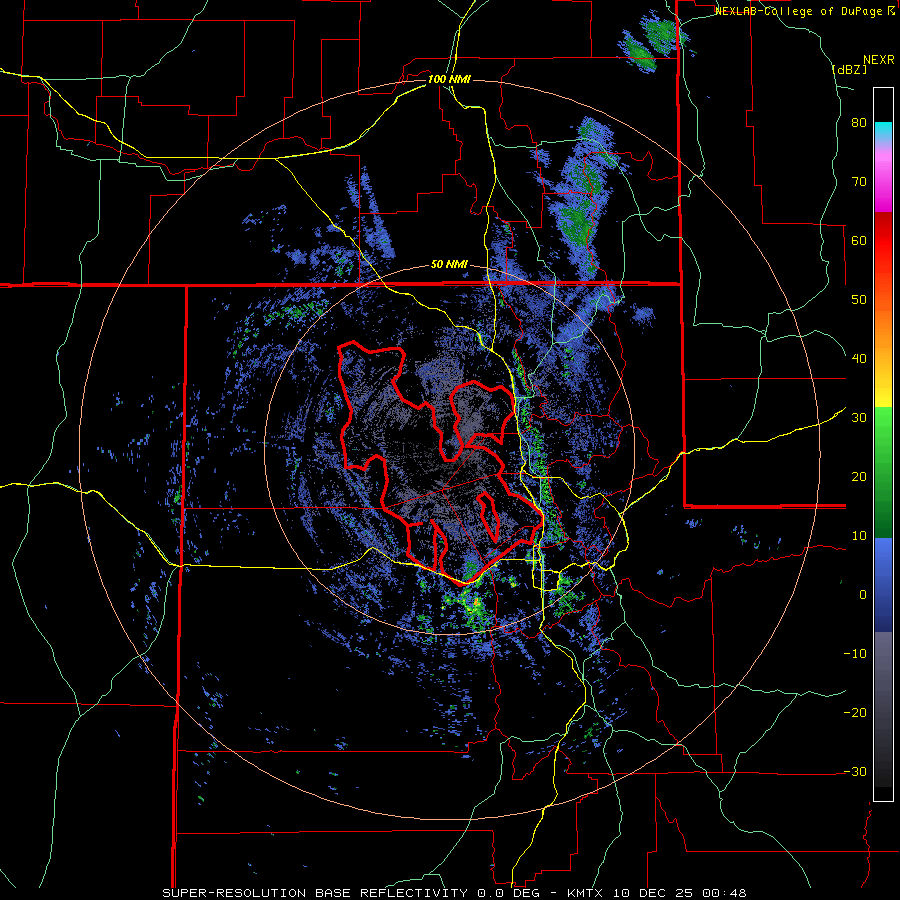Select the 30 value on the dBZ scale
The image size is (900, 900).
pos(859,418)
